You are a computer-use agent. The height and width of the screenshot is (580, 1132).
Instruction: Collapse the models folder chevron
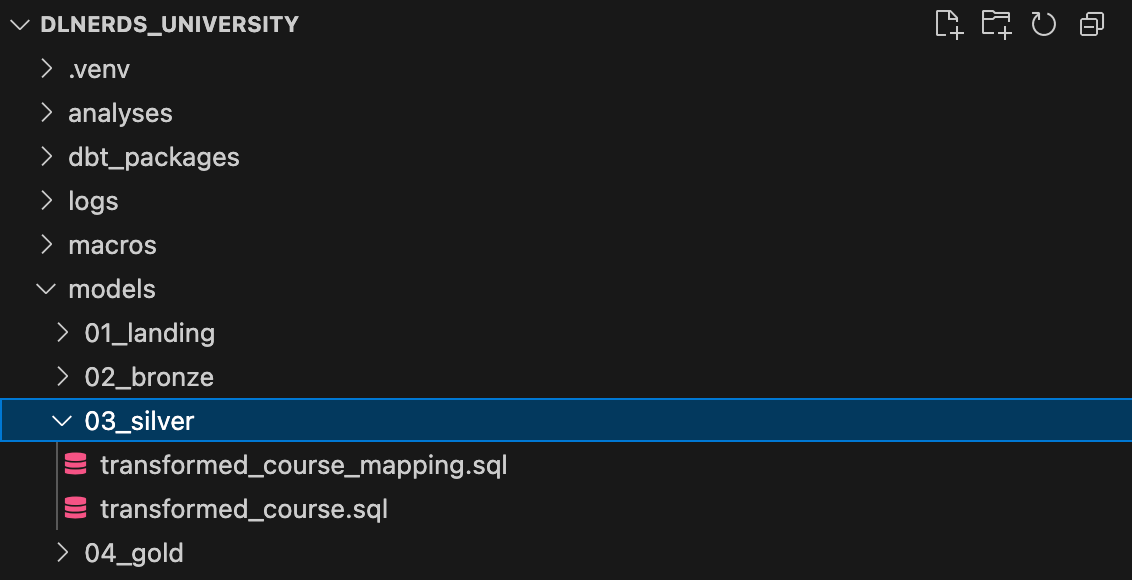tap(46, 289)
